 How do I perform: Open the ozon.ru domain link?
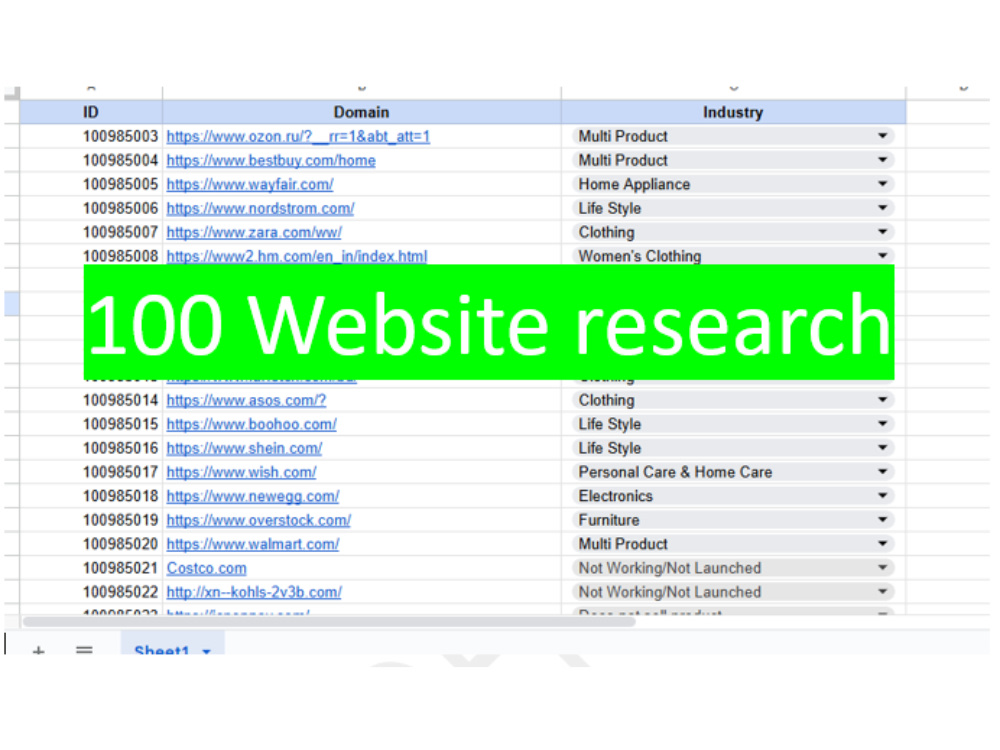pos(298,136)
